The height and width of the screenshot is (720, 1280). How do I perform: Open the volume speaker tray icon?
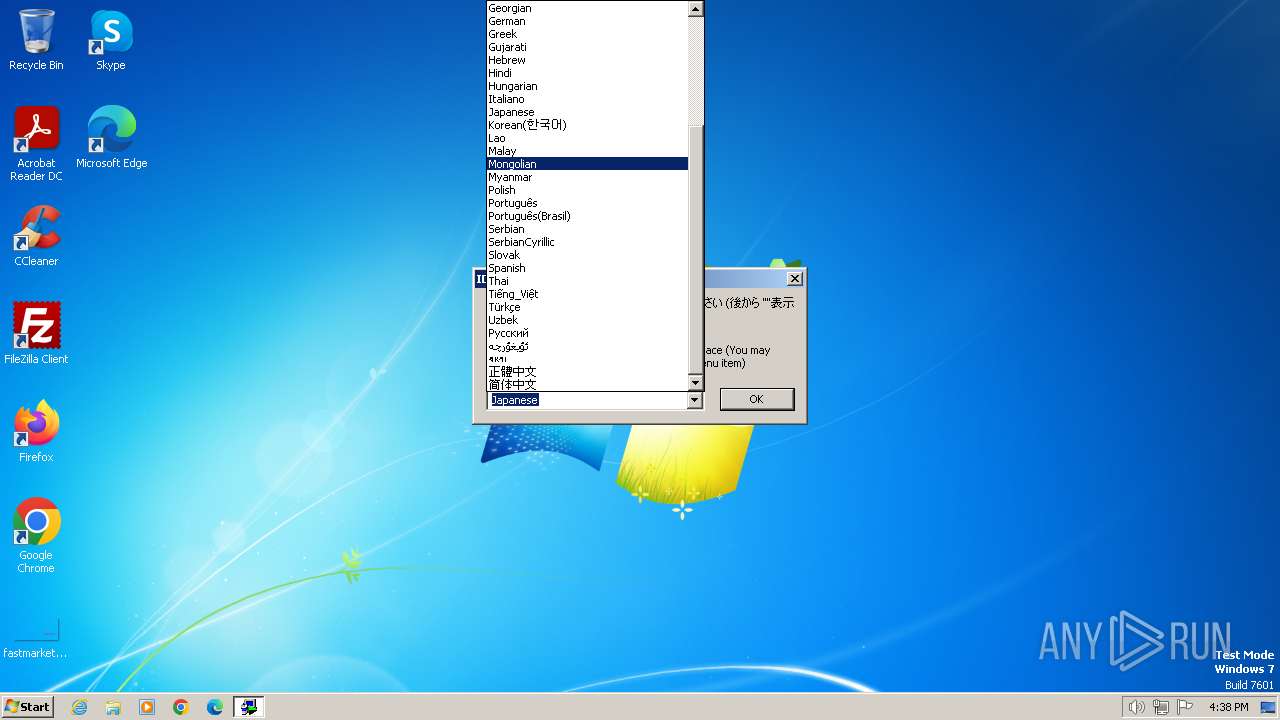[1136, 707]
